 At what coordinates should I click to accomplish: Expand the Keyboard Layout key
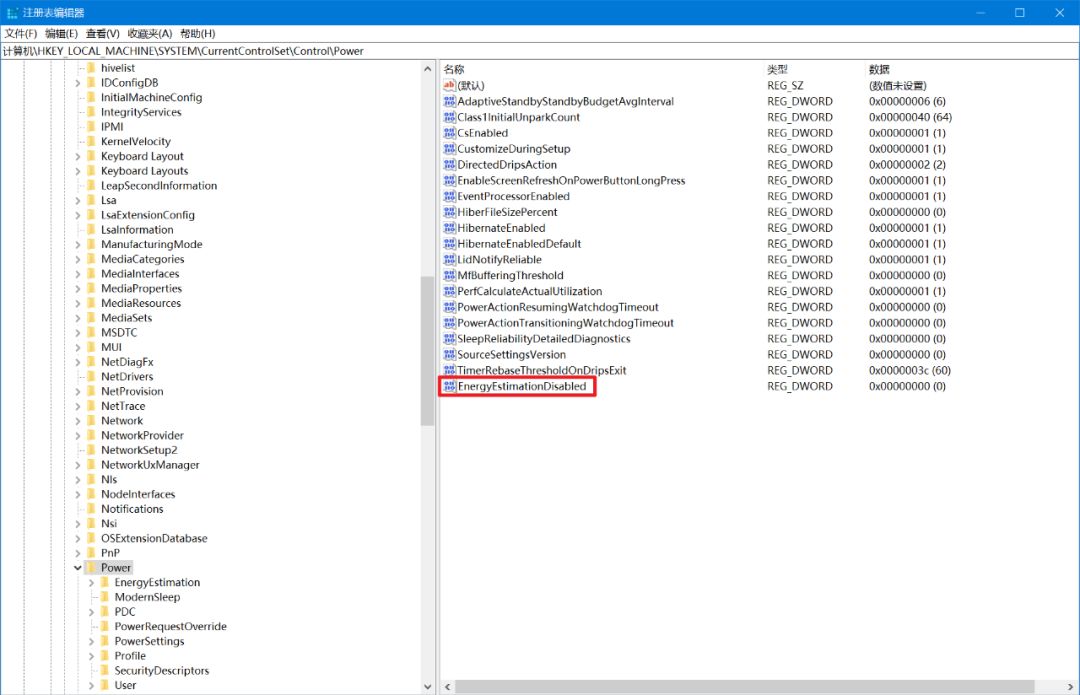click(77, 156)
